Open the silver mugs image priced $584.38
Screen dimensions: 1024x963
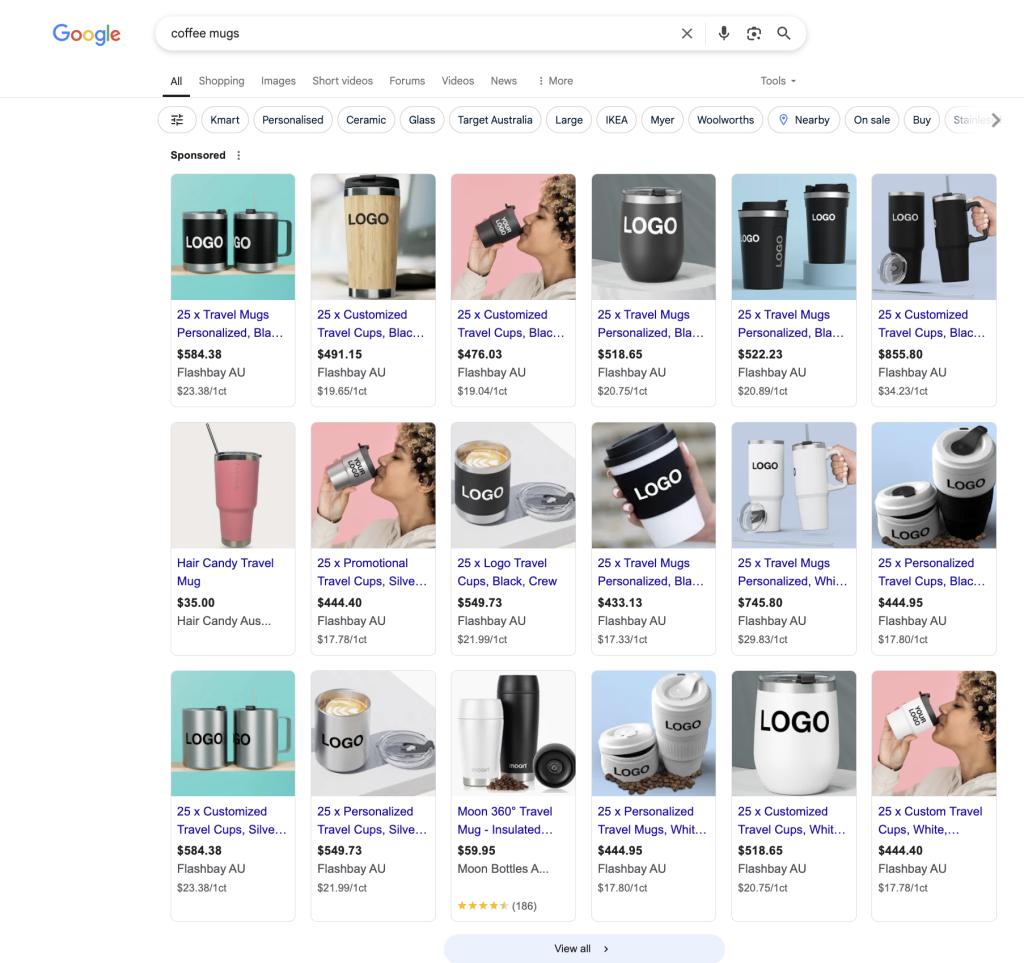pos(233,734)
